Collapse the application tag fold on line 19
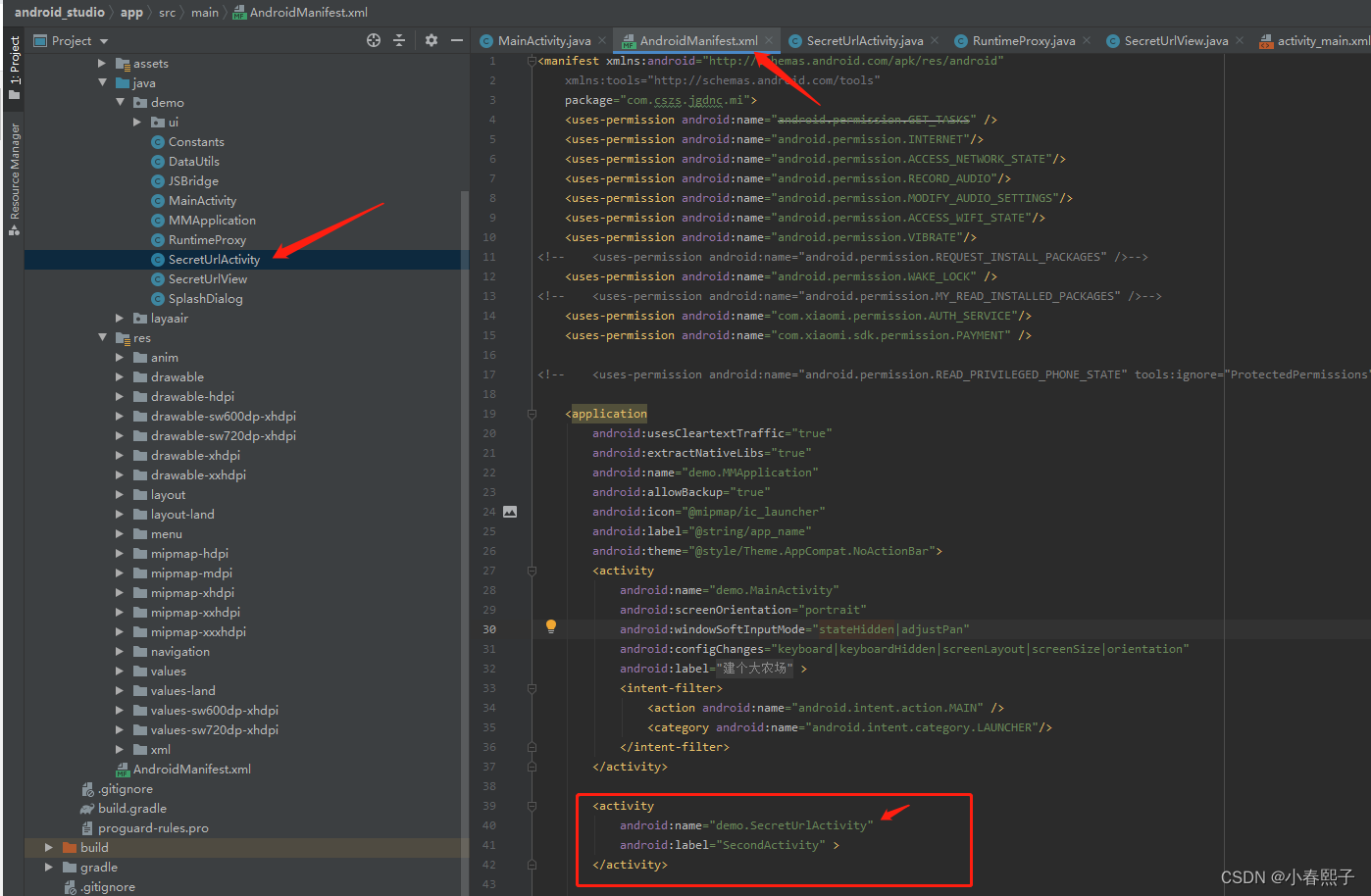Image resolution: width=1371 pixels, height=896 pixels. point(532,413)
